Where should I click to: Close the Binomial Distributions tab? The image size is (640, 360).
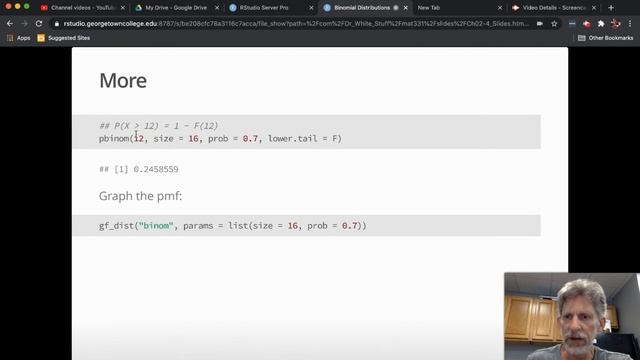405,8
